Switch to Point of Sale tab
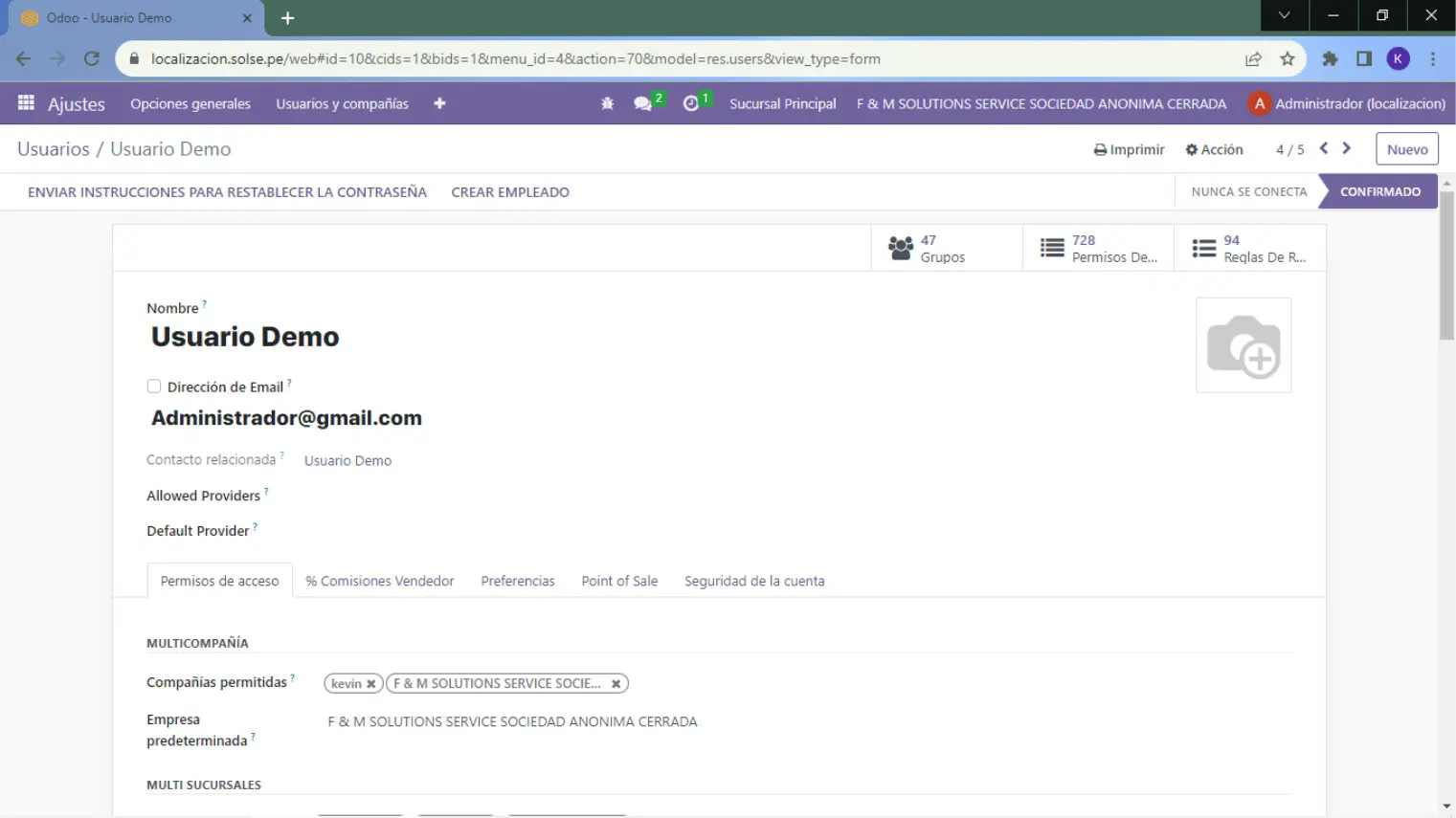The width and height of the screenshot is (1456, 818). [619, 581]
